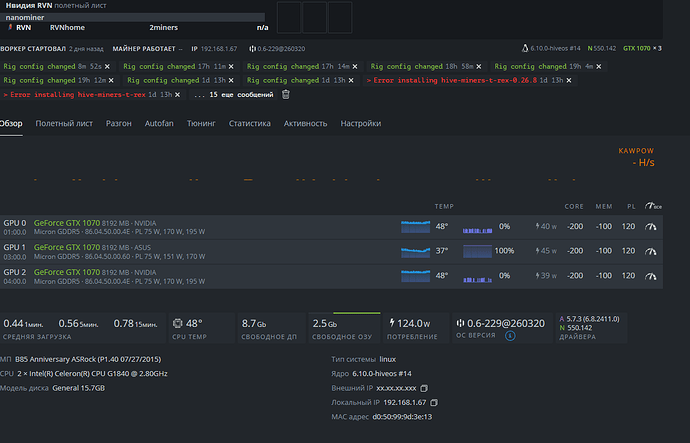Dismiss 'Rig config changed 17h 11m' message
This screenshot has height=443, width=690.
click(231, 66)
